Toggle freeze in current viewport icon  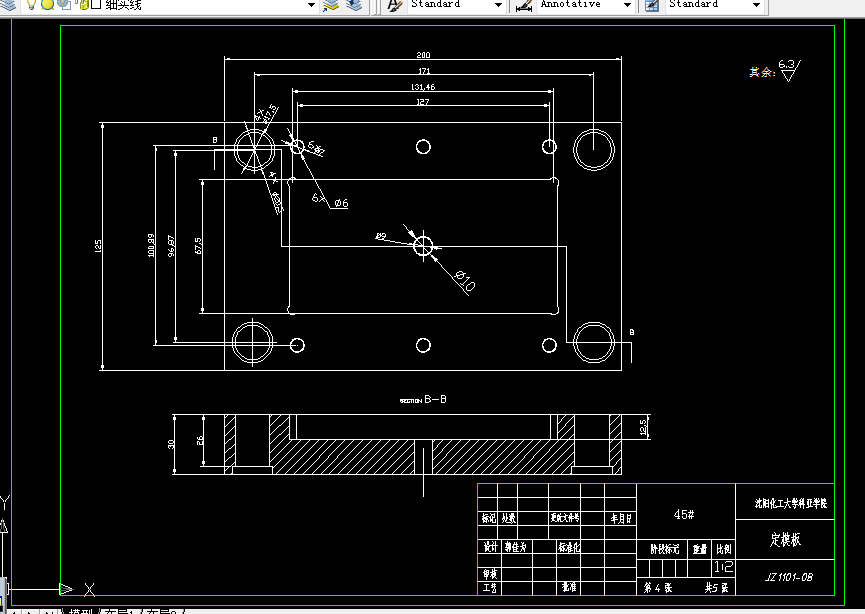coord(64,4)
